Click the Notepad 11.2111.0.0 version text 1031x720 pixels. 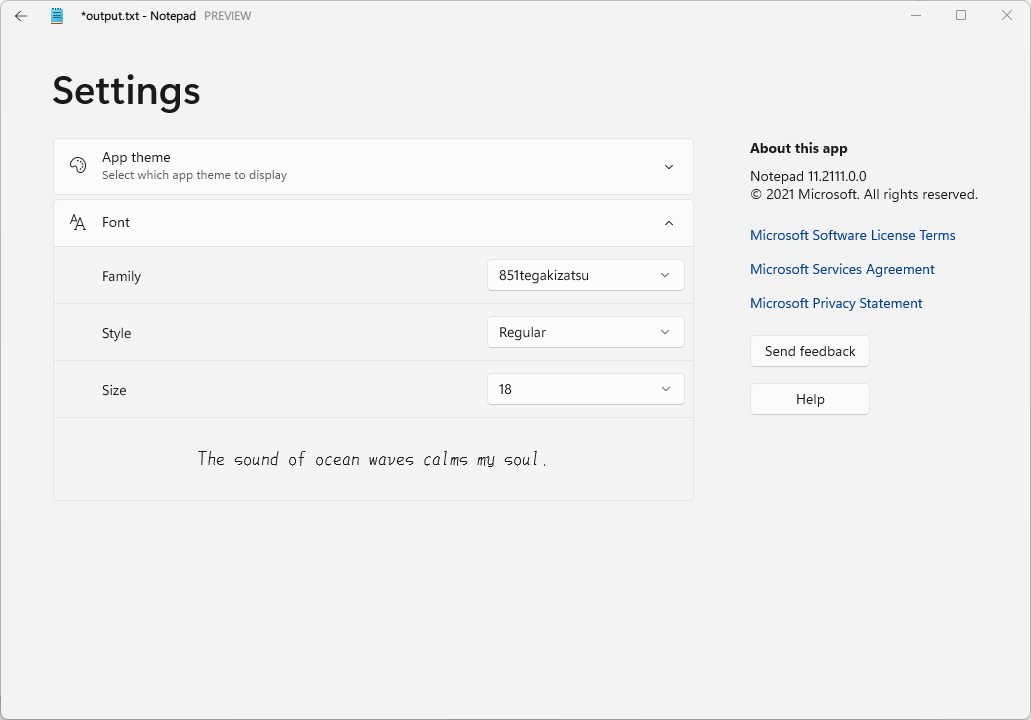(808, 176)
